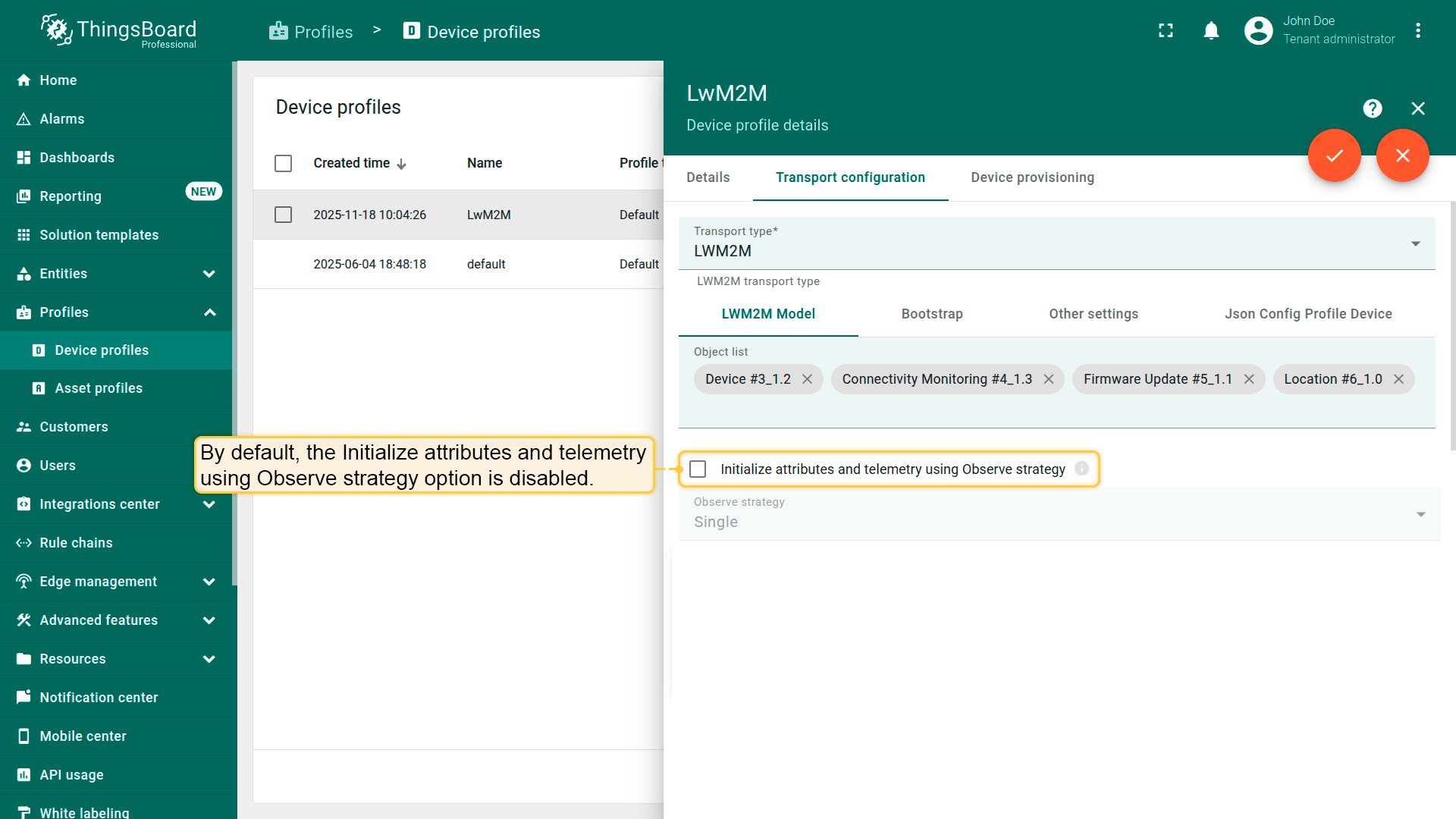
Task: Click the notifications bell icon
Action: tap(1211, 31)
